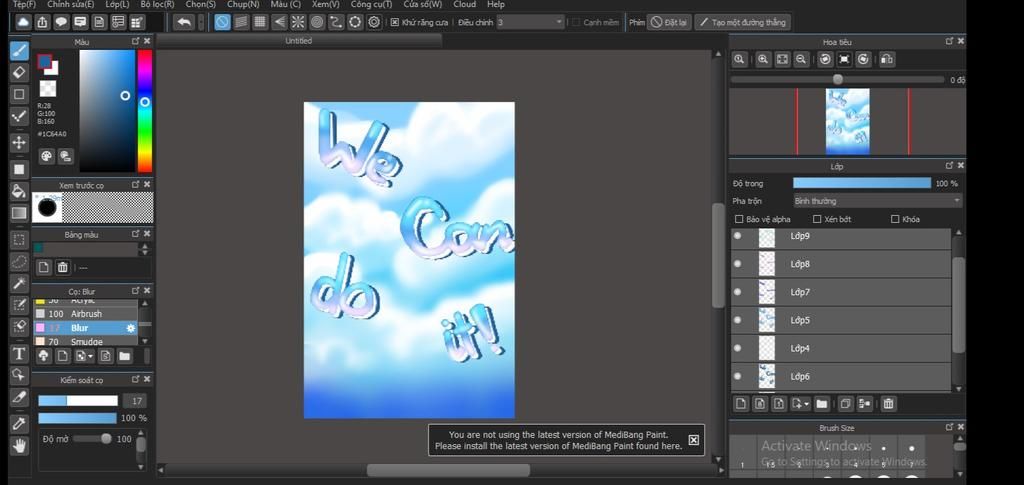The width and height of the screenshot is (1024, 485).
Task: Click the Đặt lại reset button
Action: pos(669,22)
